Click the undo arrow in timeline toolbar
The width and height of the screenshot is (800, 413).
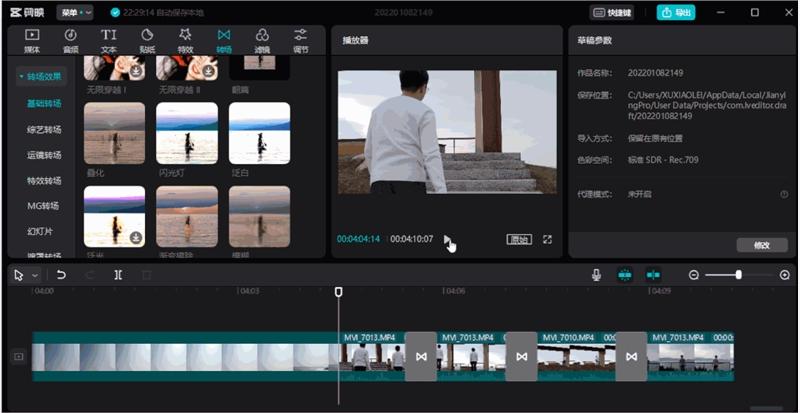[61, 275]
